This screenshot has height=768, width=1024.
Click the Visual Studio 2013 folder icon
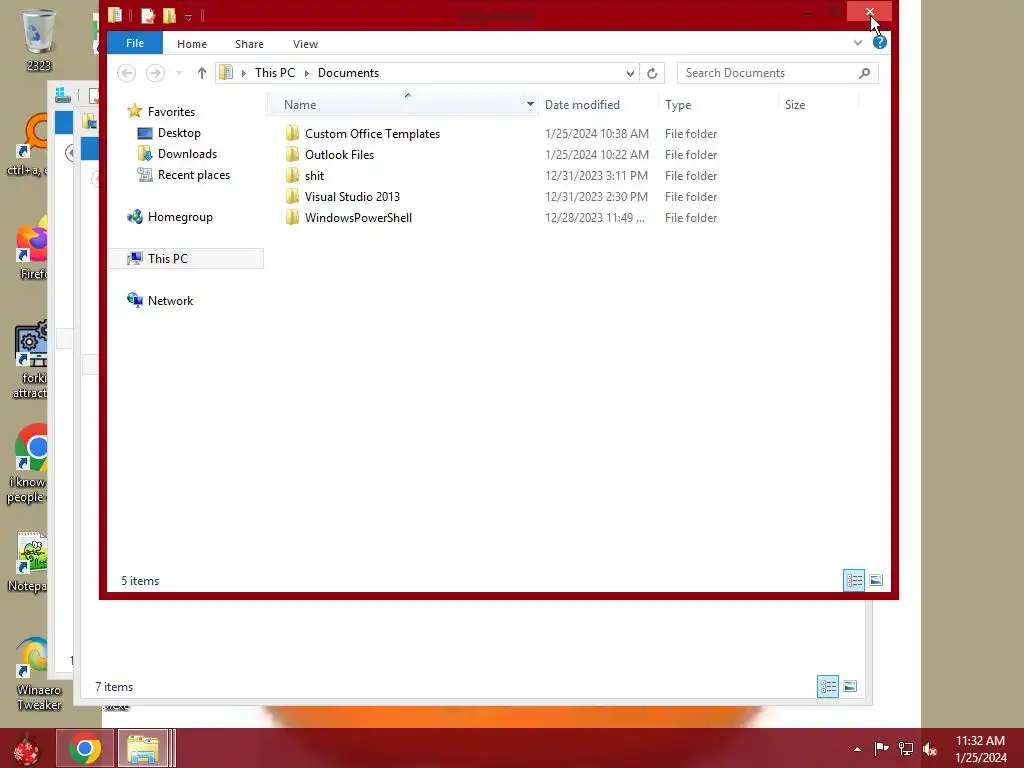292,196
